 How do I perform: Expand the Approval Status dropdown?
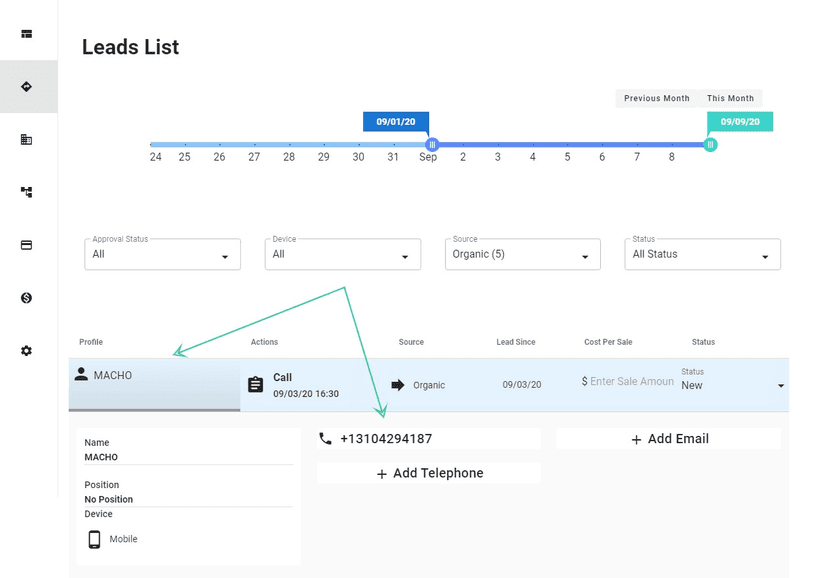point(163,255)
